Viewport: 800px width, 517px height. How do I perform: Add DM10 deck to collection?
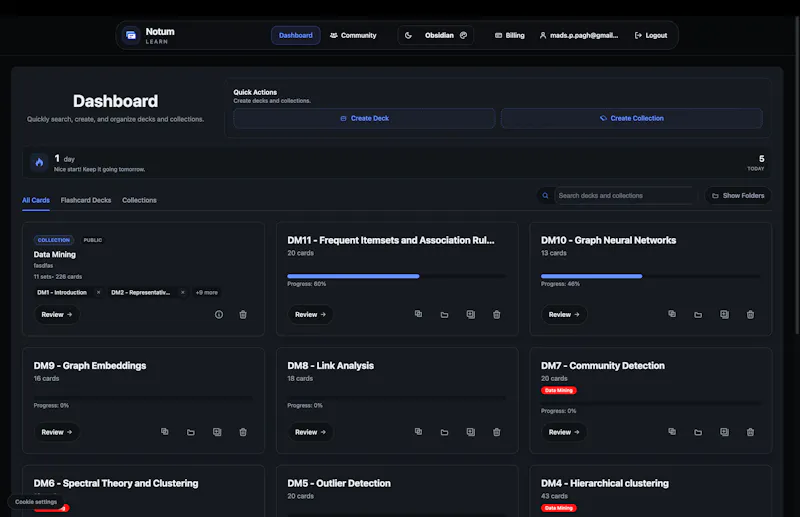tap(724, 314)
